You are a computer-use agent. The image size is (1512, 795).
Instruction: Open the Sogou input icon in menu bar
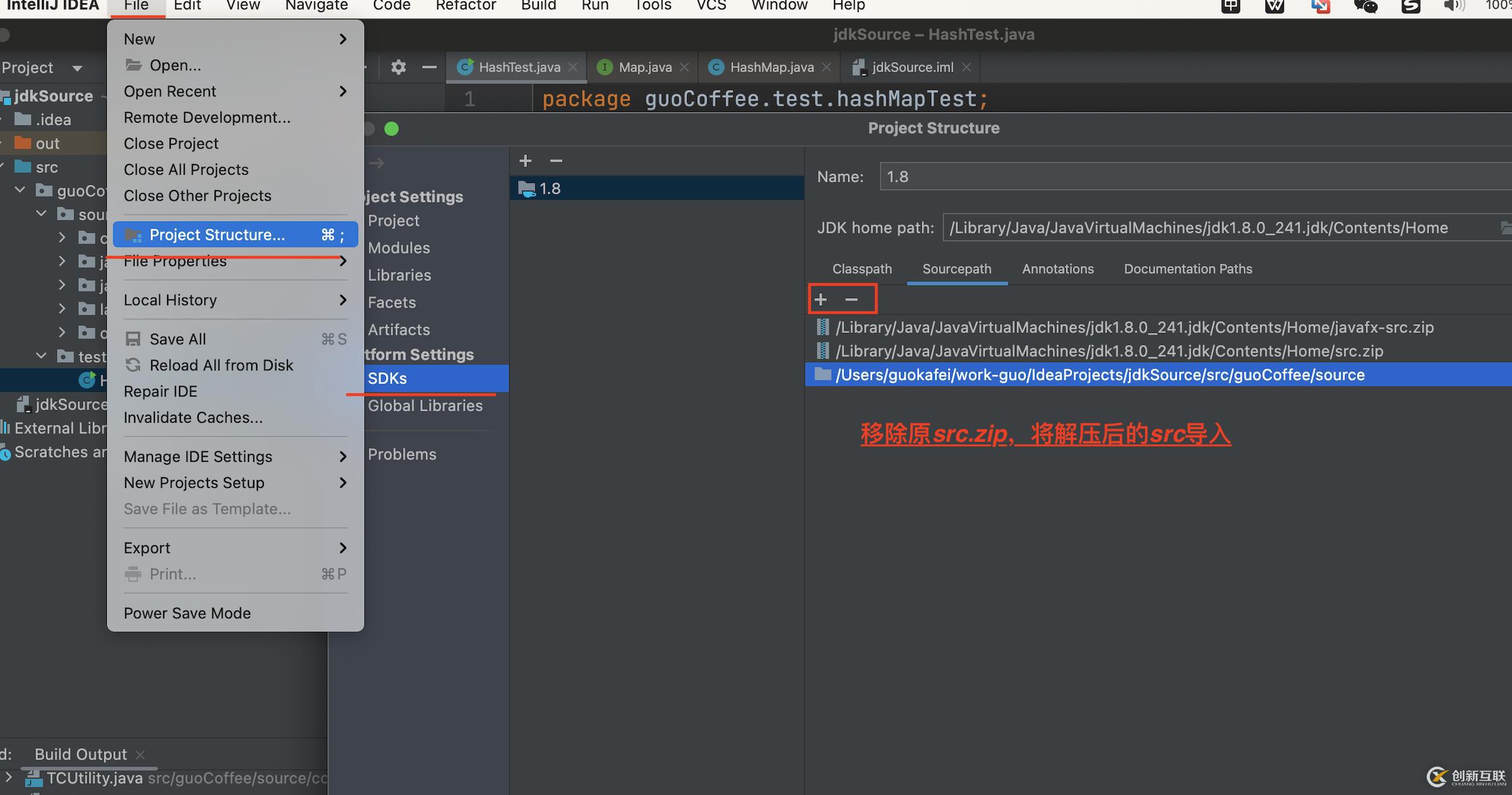click(x=1411, y=6)
